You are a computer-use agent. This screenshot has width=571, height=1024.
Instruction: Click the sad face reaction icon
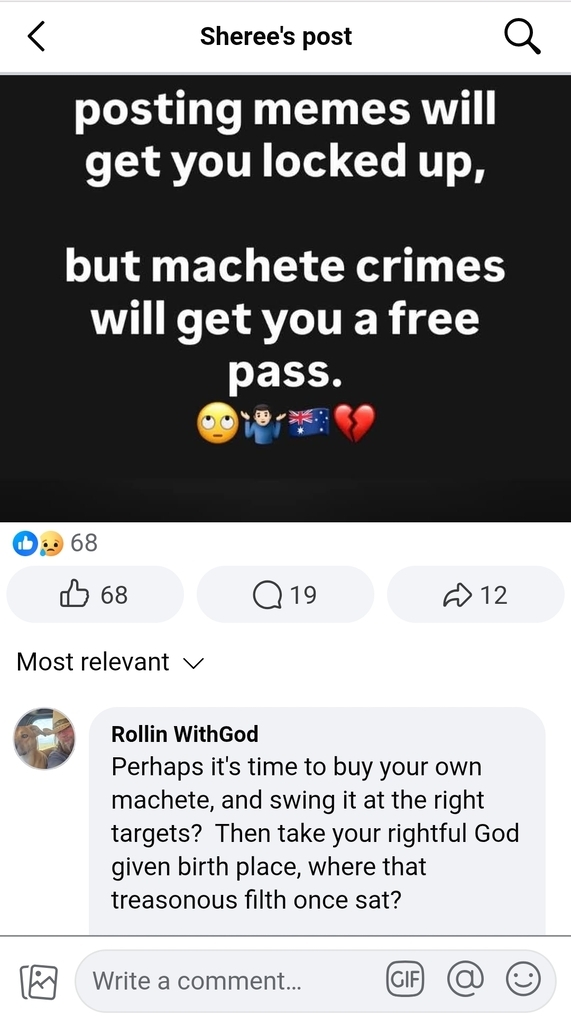point(51,543)
